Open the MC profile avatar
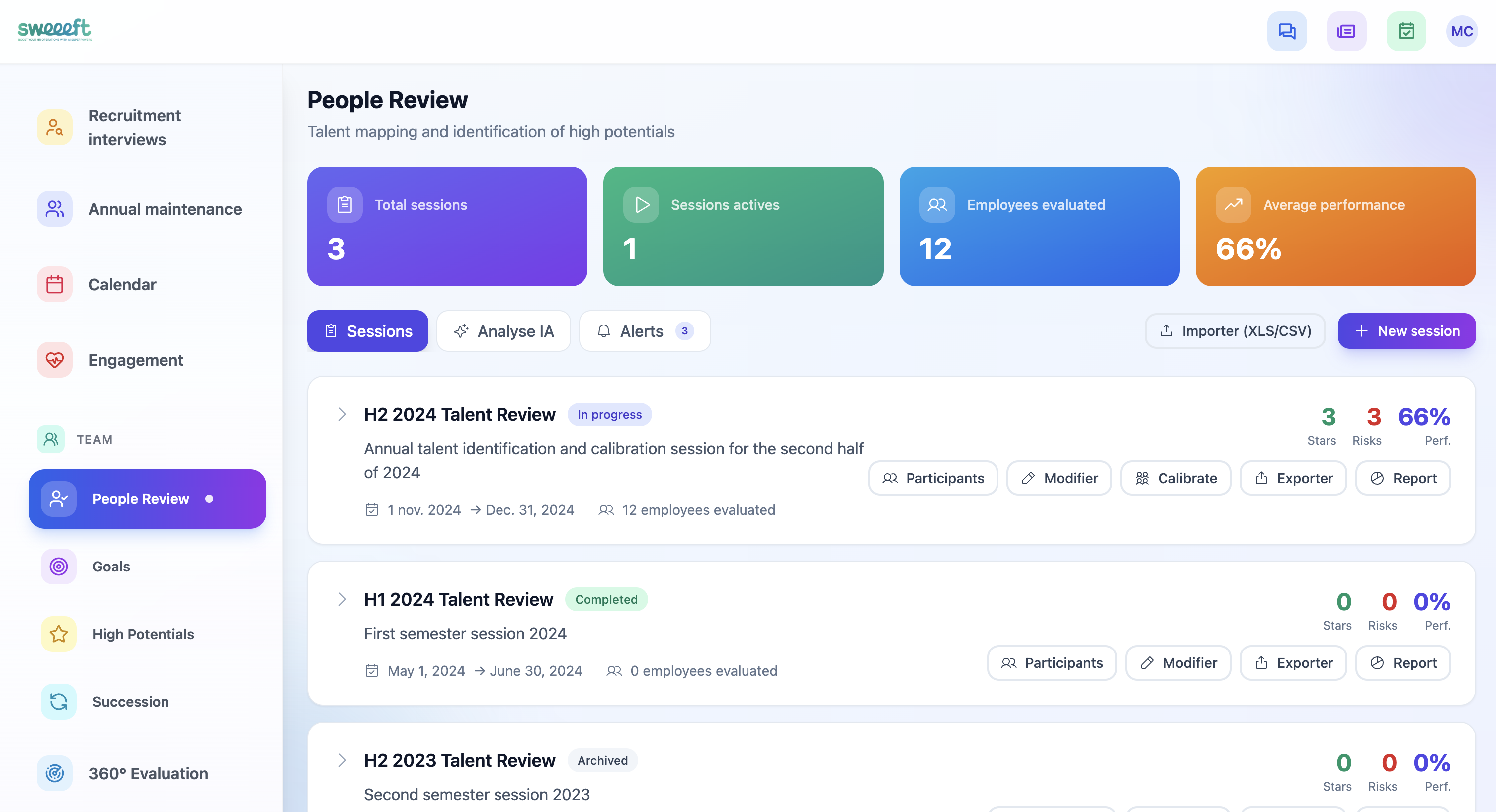The width and height of the screenshot is (1496, 812). point(1462,31)
